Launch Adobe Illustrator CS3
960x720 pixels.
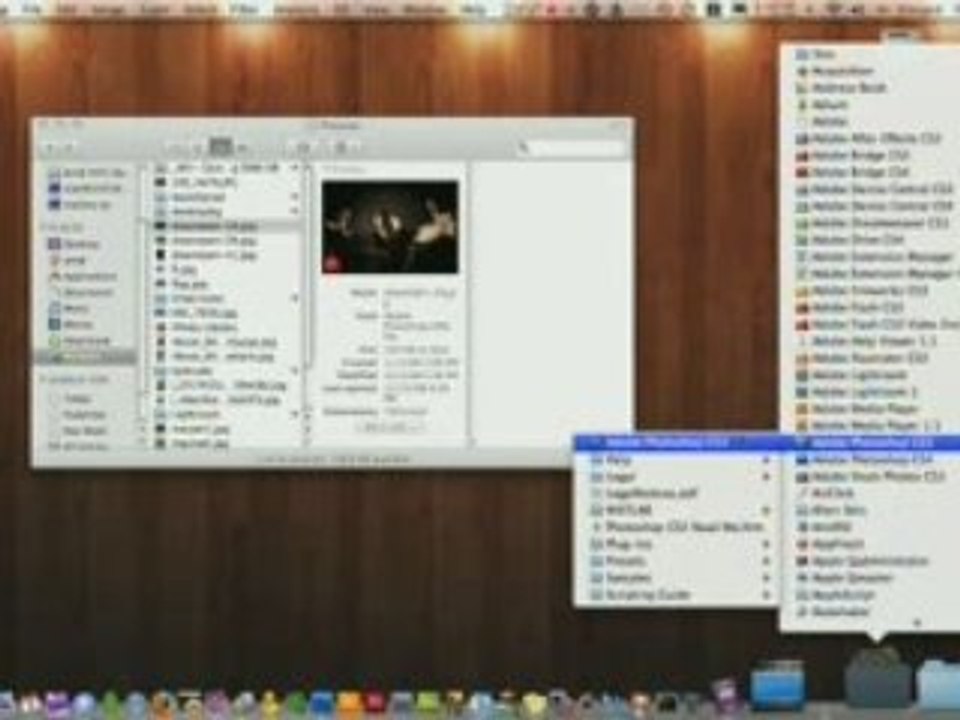tap(863, 358)
